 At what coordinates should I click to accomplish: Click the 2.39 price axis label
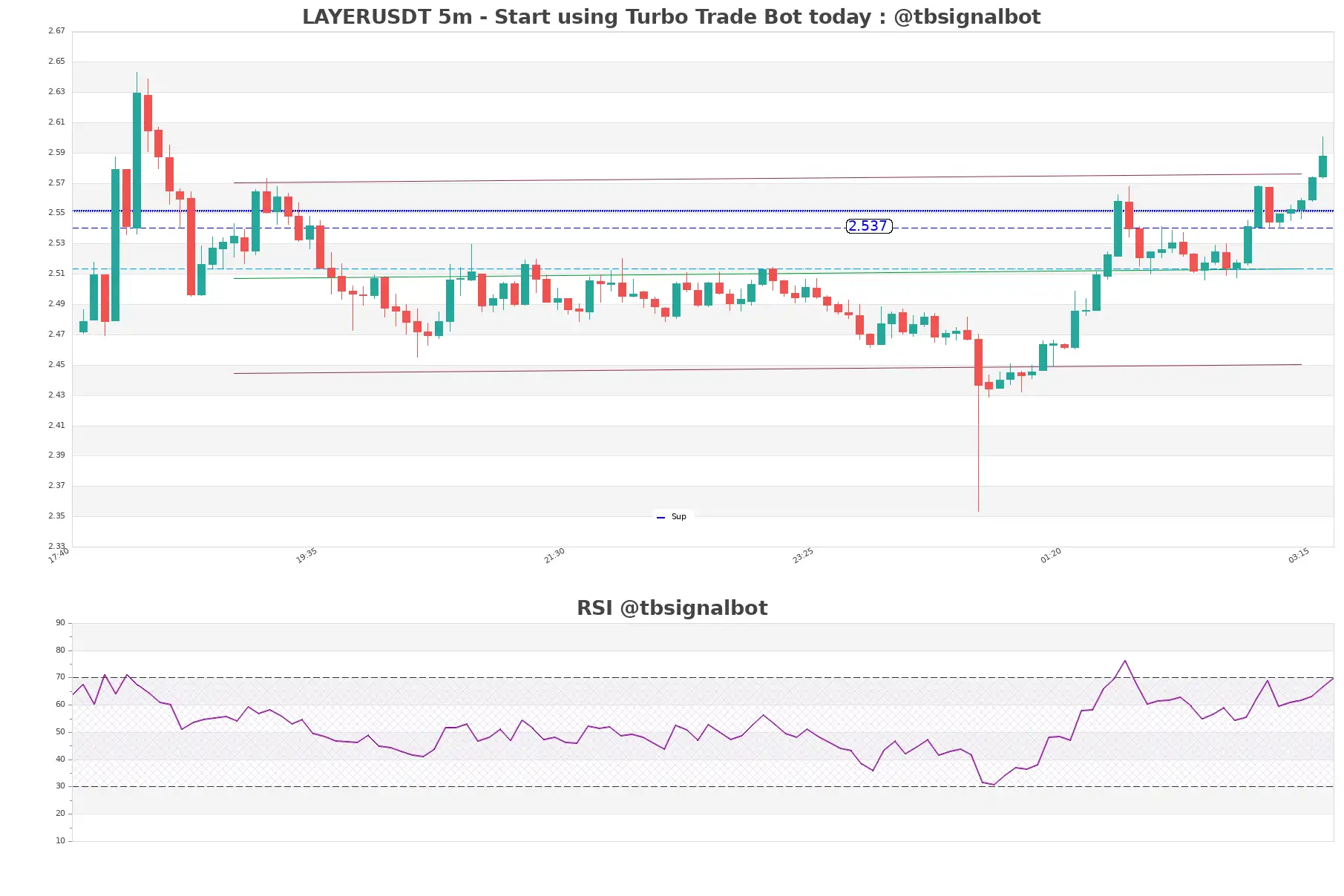click(x=56, y=455)
